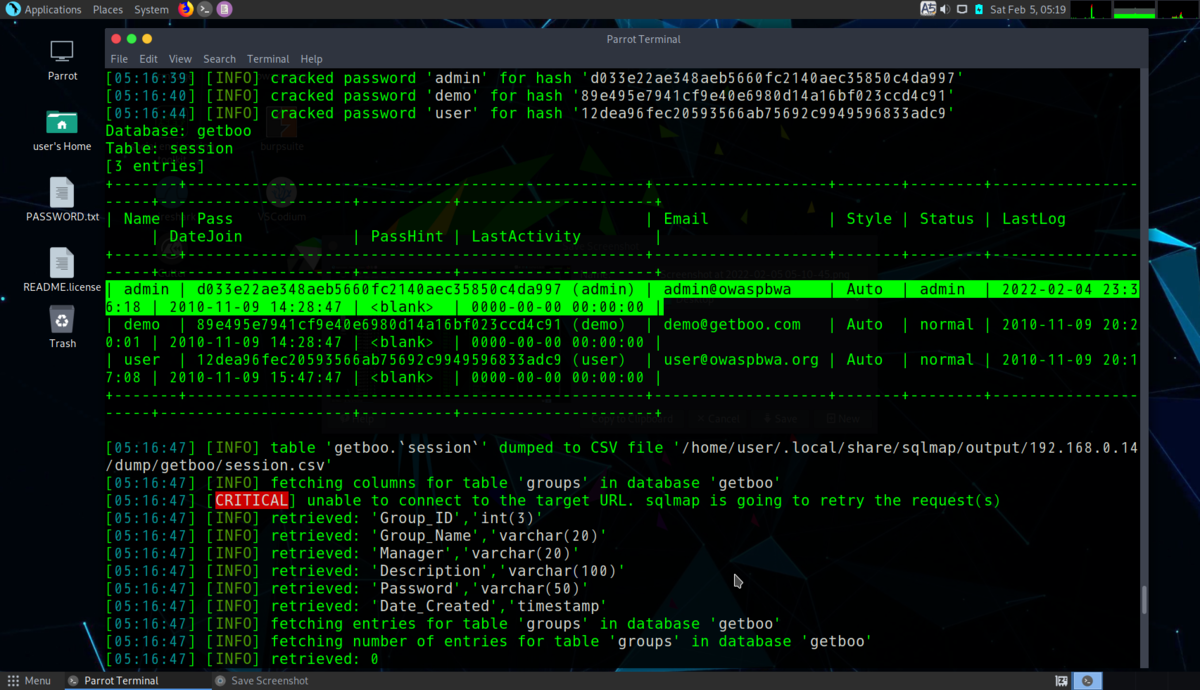
Task: Click the volume speaker icon
Action: tap(945, 9)
